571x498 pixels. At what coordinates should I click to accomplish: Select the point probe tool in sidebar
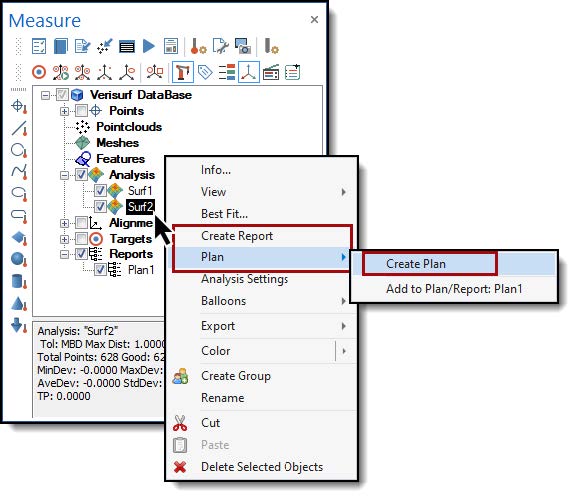coord(19,107)
